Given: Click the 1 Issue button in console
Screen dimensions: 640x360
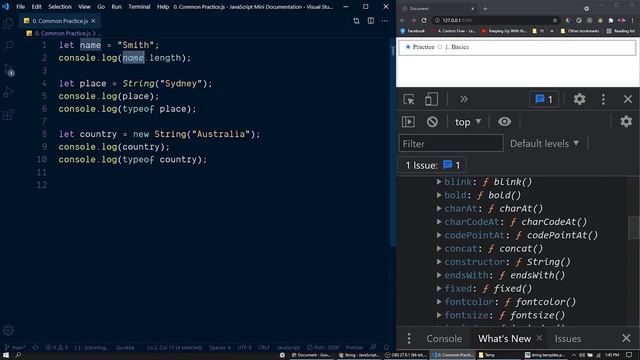Looking at the screenshot, I should pos(432,165).
